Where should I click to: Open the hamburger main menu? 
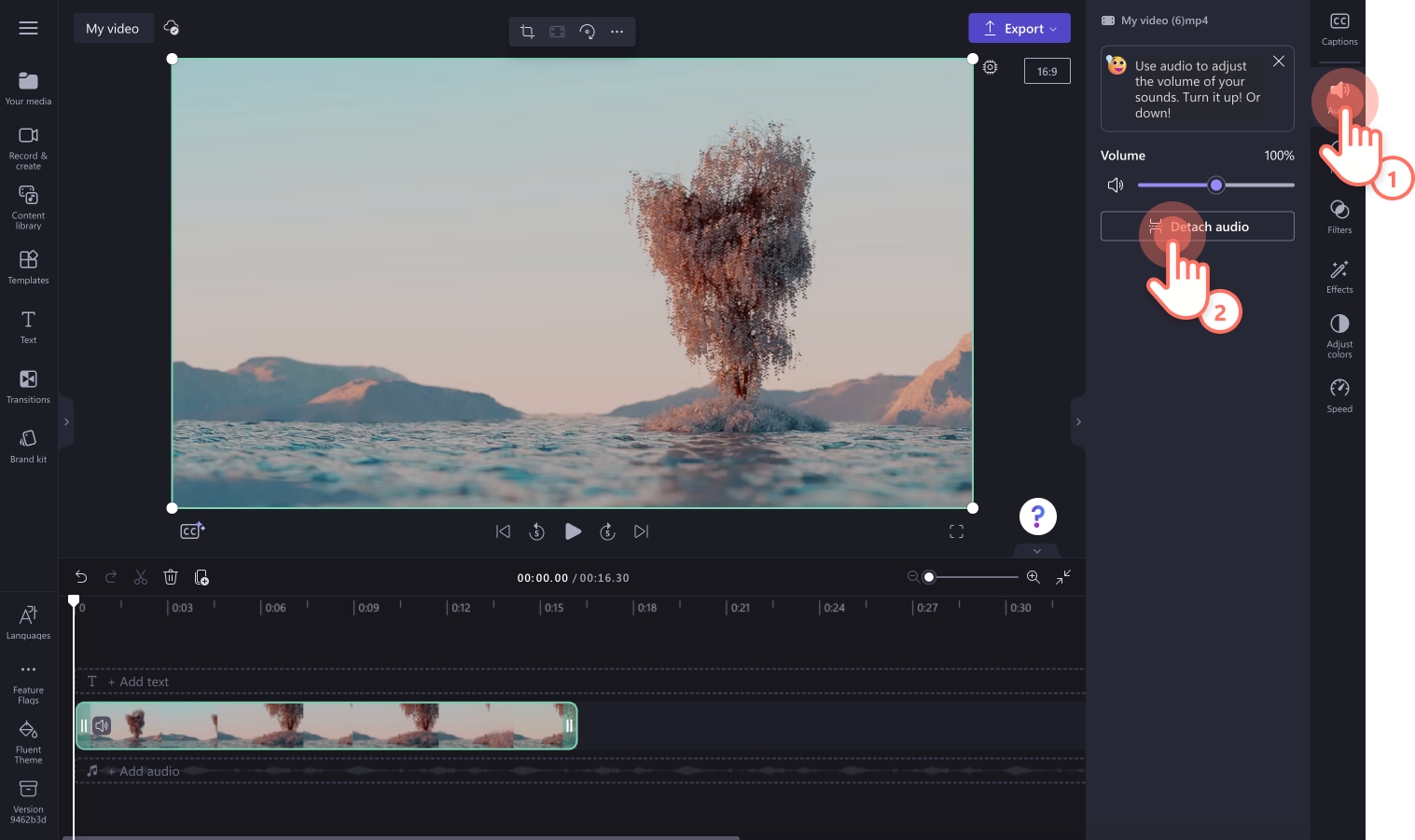coord(28,28)
